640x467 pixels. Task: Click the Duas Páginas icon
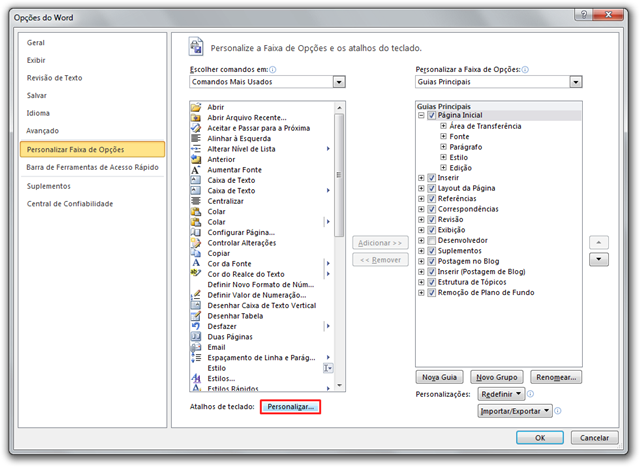click(x=196, y=337)
